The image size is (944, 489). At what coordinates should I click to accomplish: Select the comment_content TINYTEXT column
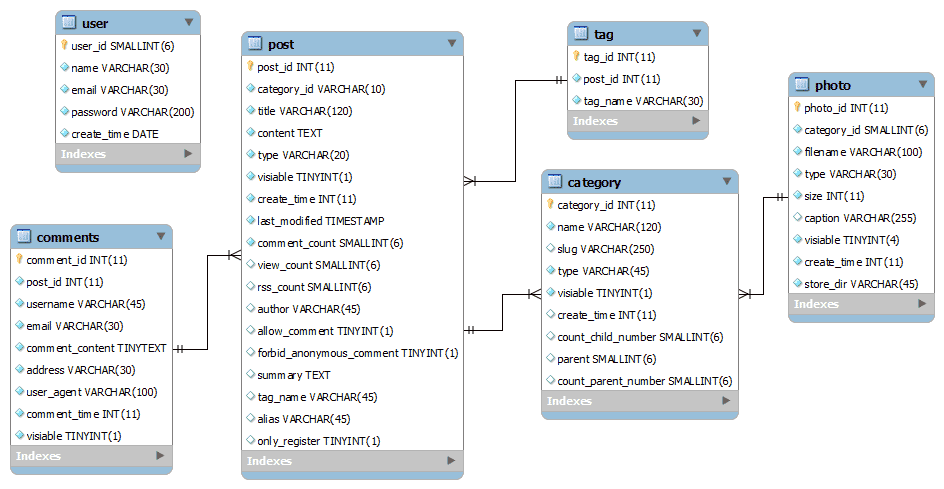[98, 348]
